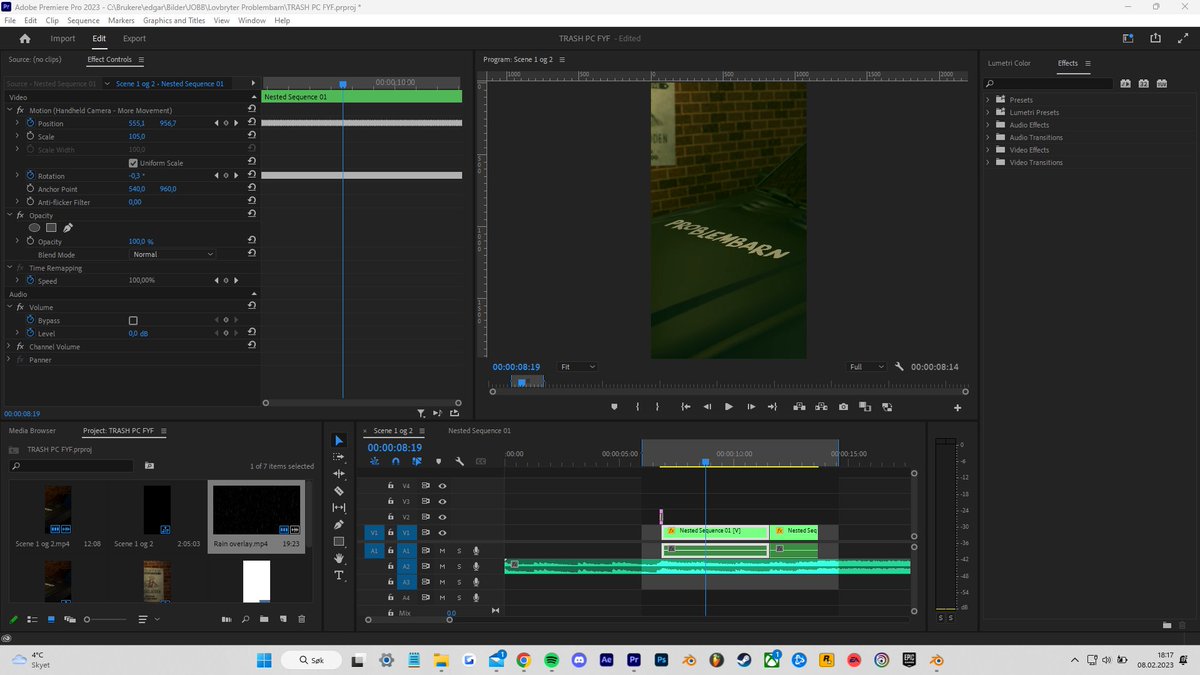Toggle track lock on V3
This screenshot has width=1200, height=675.
pyautogui.click(x=392, y=501)
